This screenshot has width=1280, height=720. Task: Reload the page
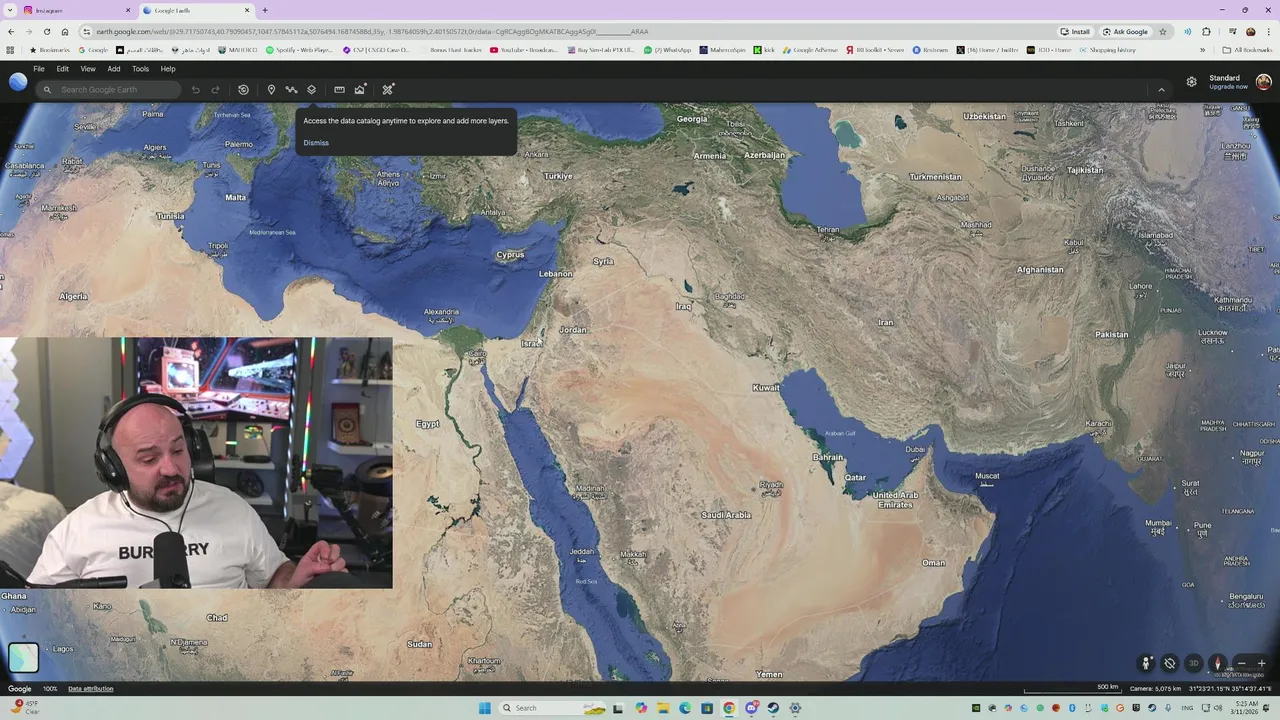(46, 31)
